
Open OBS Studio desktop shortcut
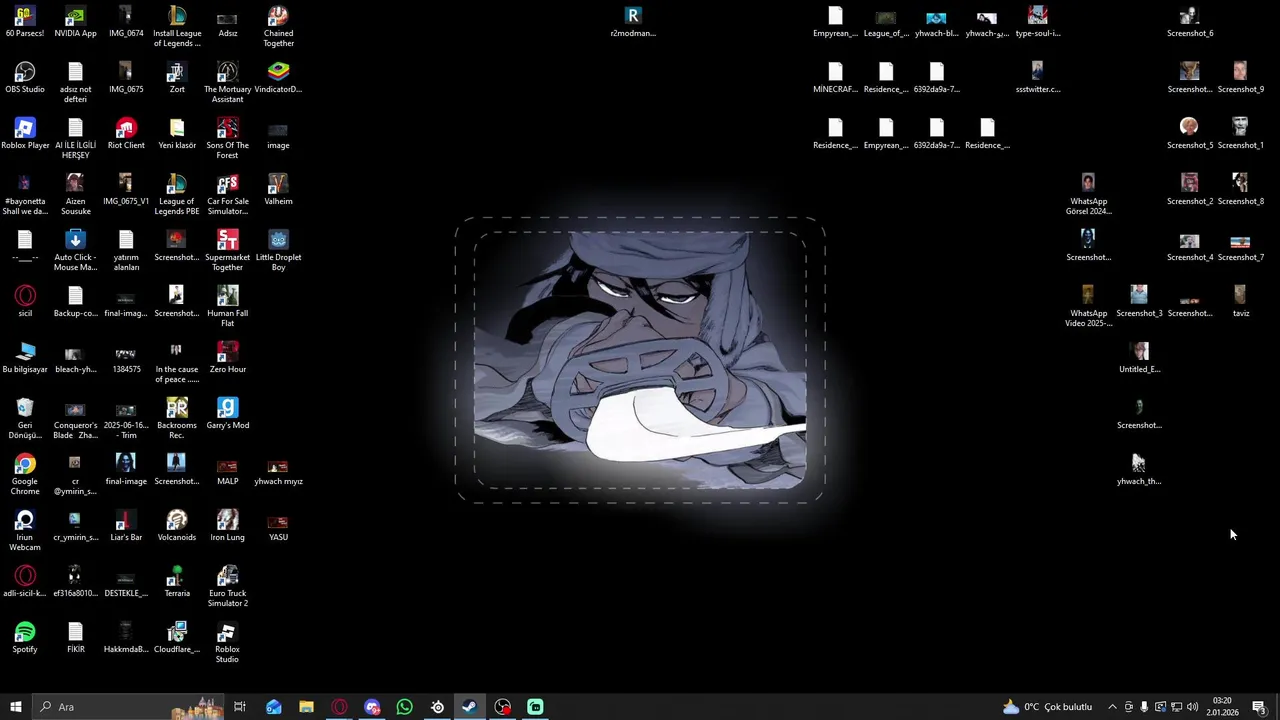[x=25, y=78]
